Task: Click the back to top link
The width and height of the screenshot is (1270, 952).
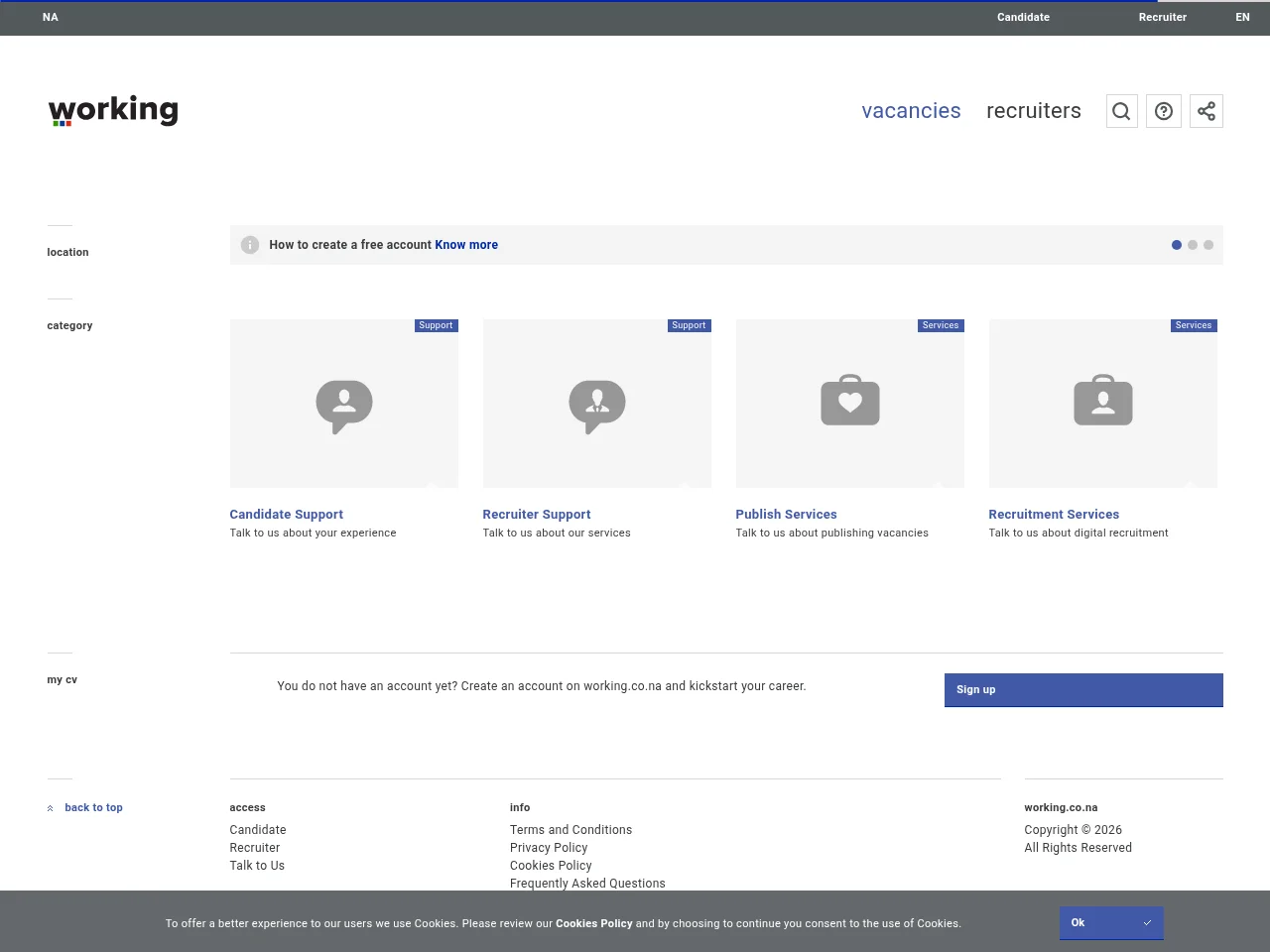Action: 93,807
